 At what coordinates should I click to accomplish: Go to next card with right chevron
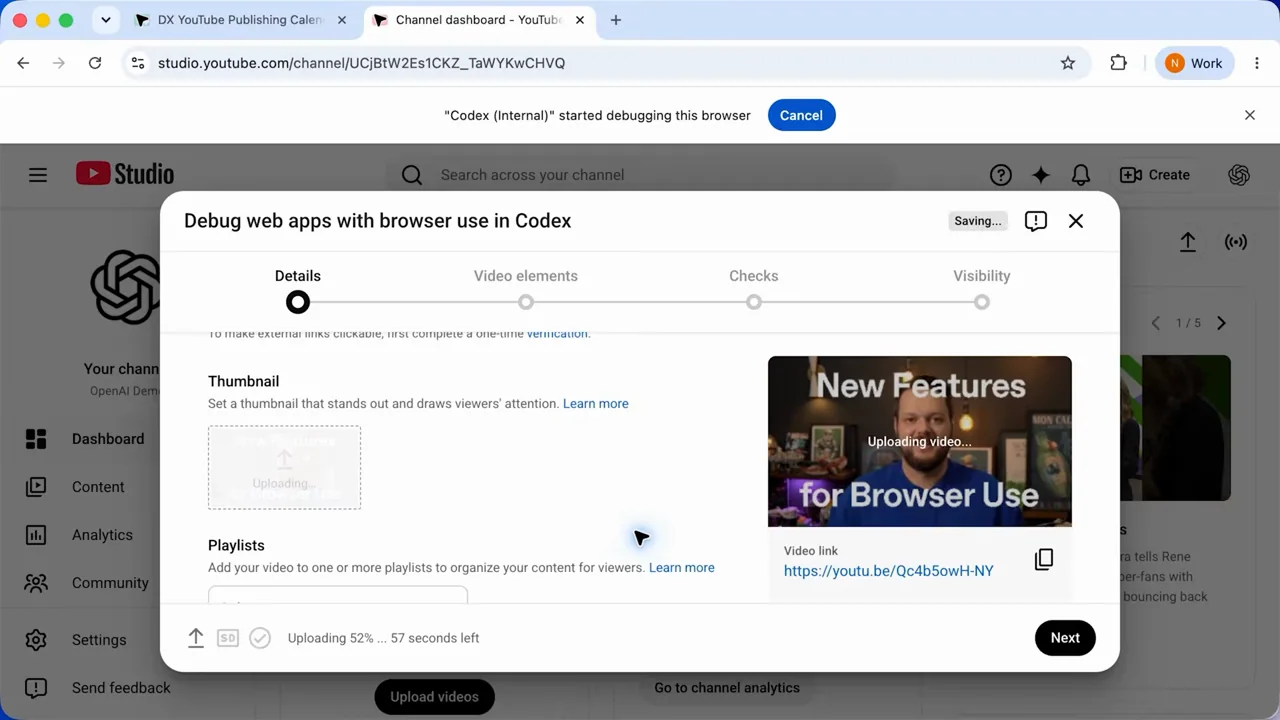click(x=1221, y=323)
